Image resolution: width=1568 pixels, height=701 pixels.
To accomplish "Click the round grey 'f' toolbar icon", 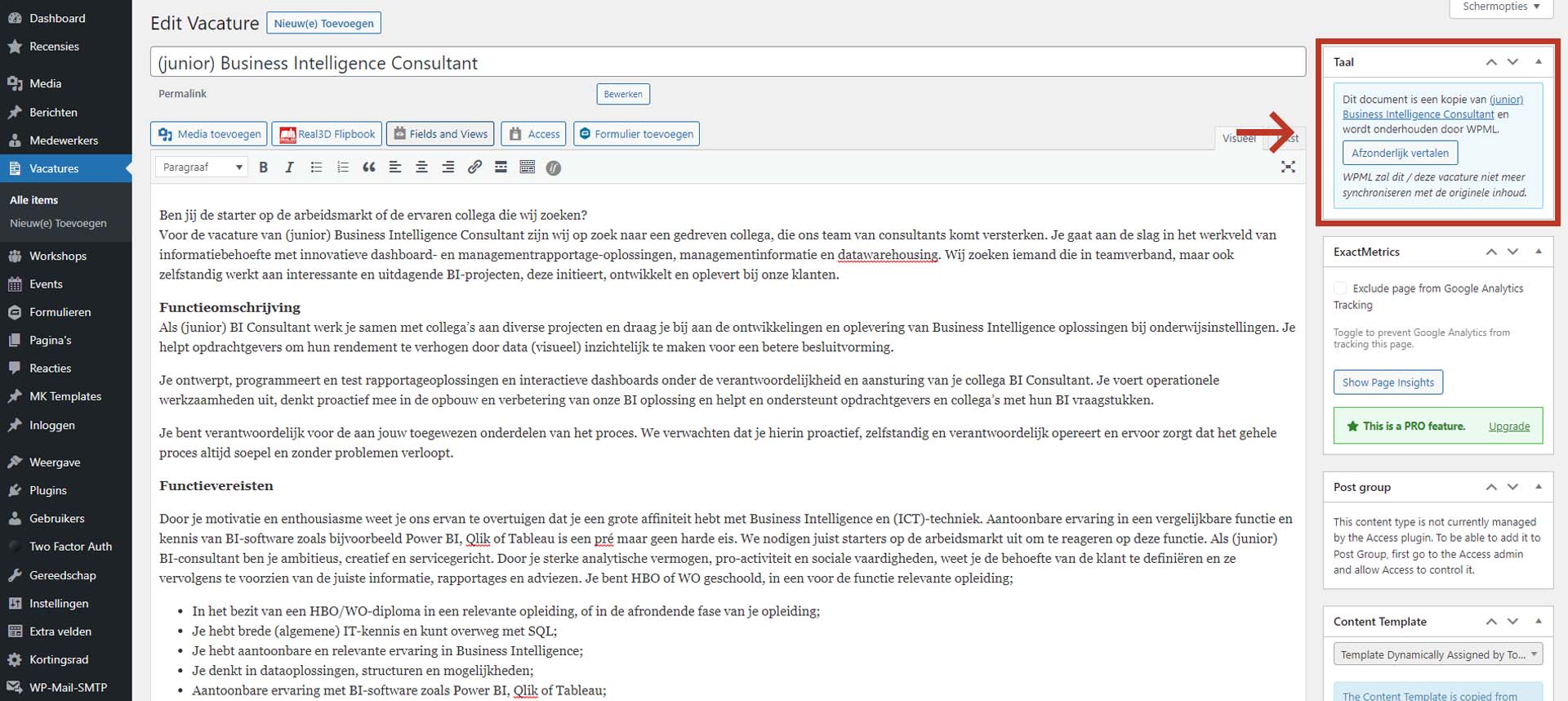I will tap(554, 168).
